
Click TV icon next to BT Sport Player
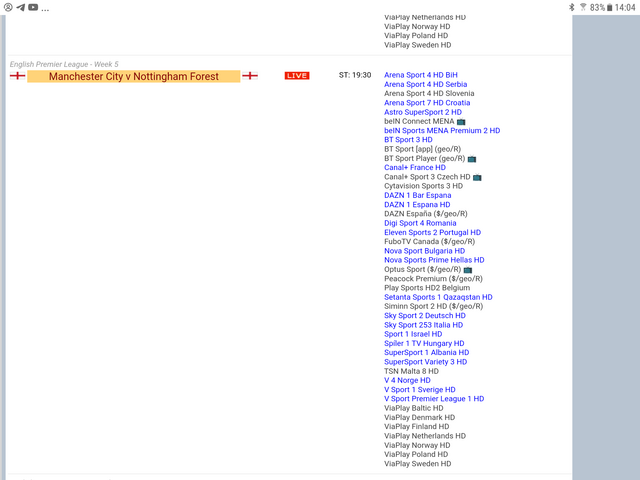tap(472, 159)
